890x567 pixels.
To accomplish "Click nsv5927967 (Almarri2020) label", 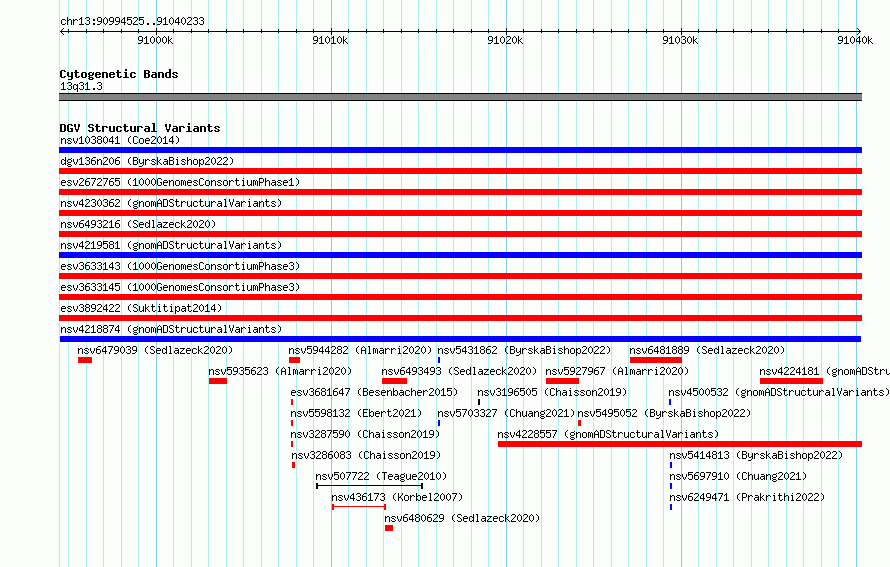I will click(x=617, y=371).
